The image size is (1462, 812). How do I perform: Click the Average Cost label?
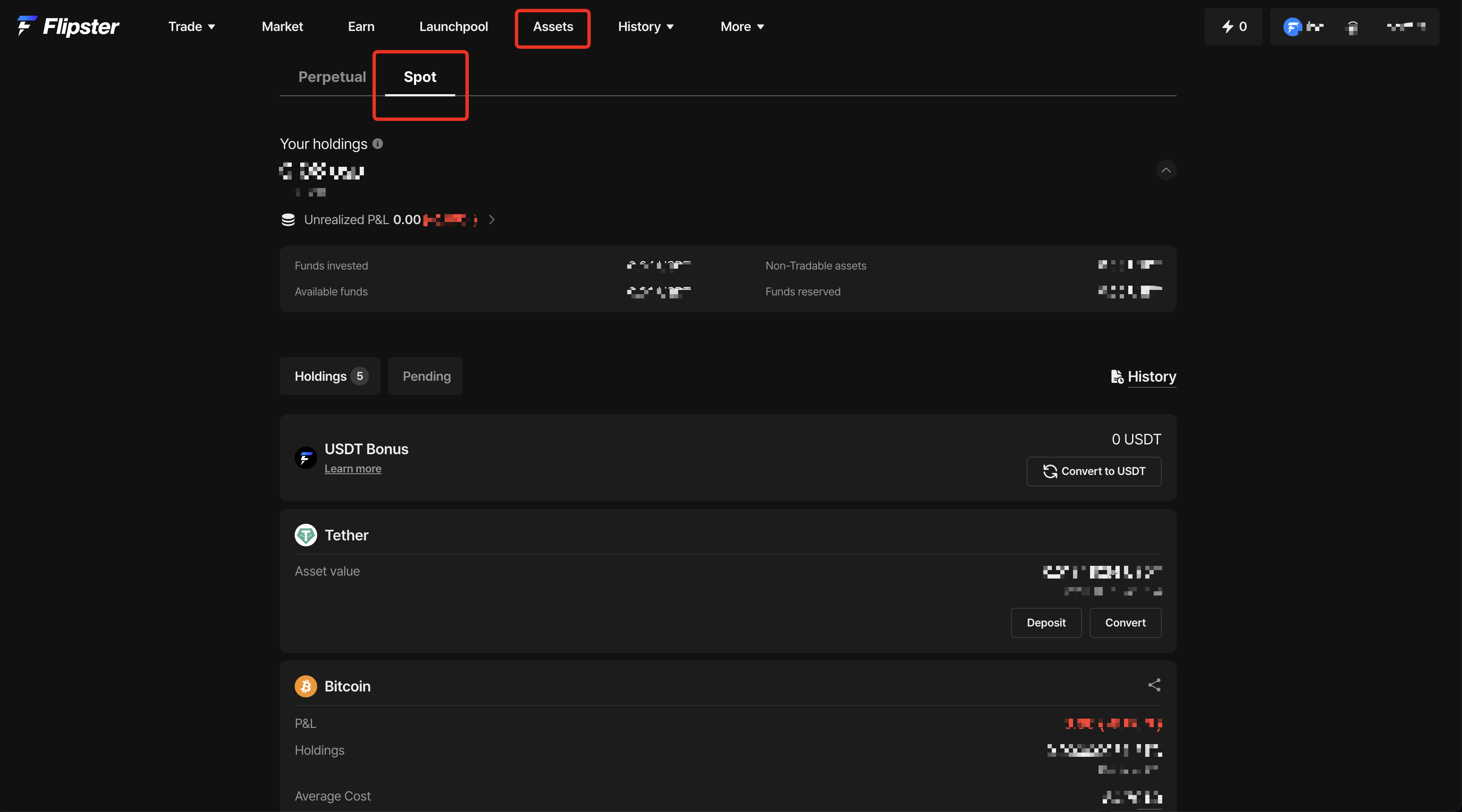332,796
